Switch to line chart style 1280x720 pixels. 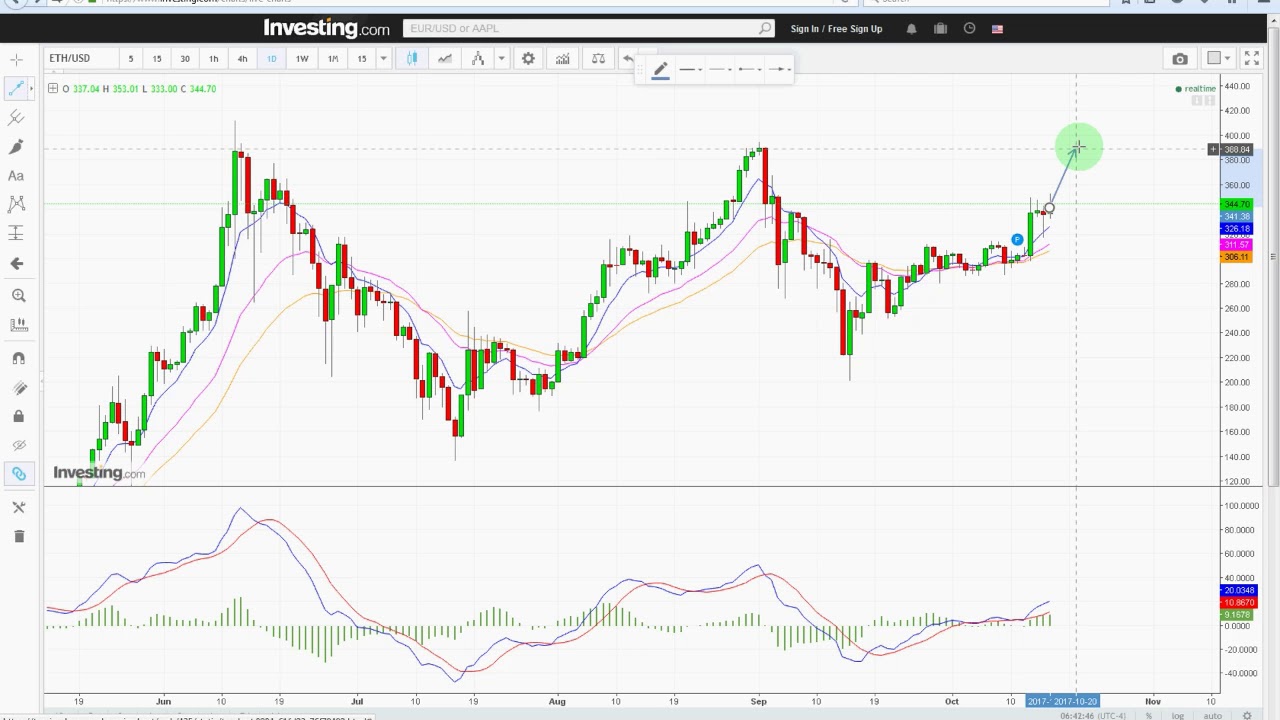(445, 59)
